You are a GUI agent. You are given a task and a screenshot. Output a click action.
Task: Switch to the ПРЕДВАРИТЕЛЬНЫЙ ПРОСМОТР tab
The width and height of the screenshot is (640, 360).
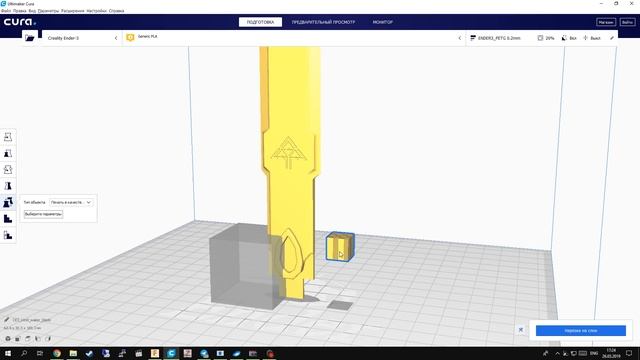(323, 22)
